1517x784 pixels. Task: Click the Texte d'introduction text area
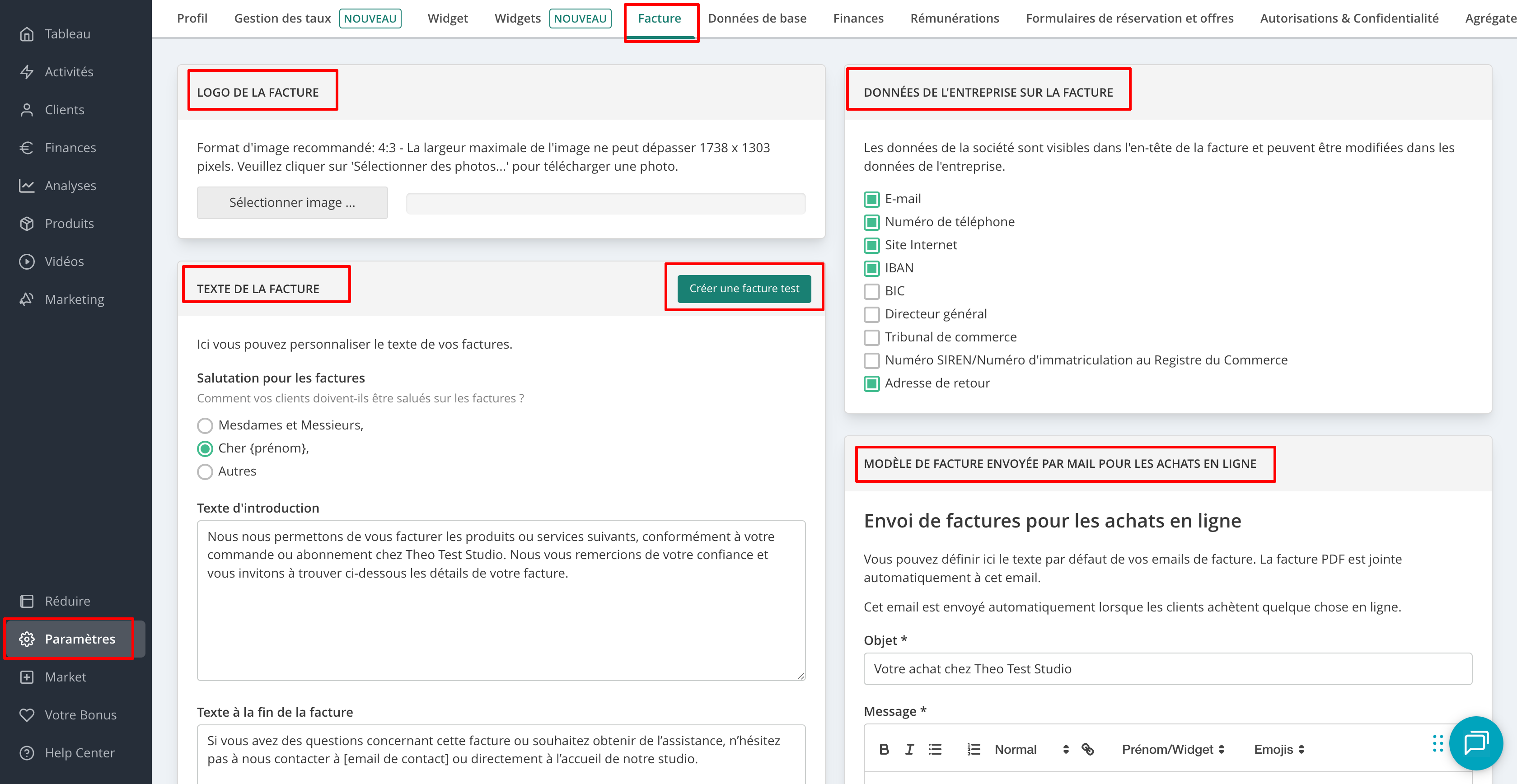[501, 600]
